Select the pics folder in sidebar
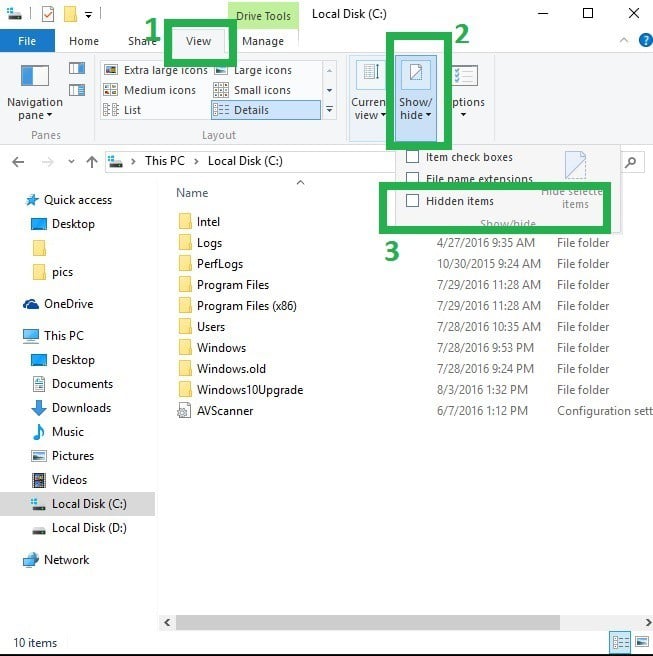653x656 pixels. point(62,272)
